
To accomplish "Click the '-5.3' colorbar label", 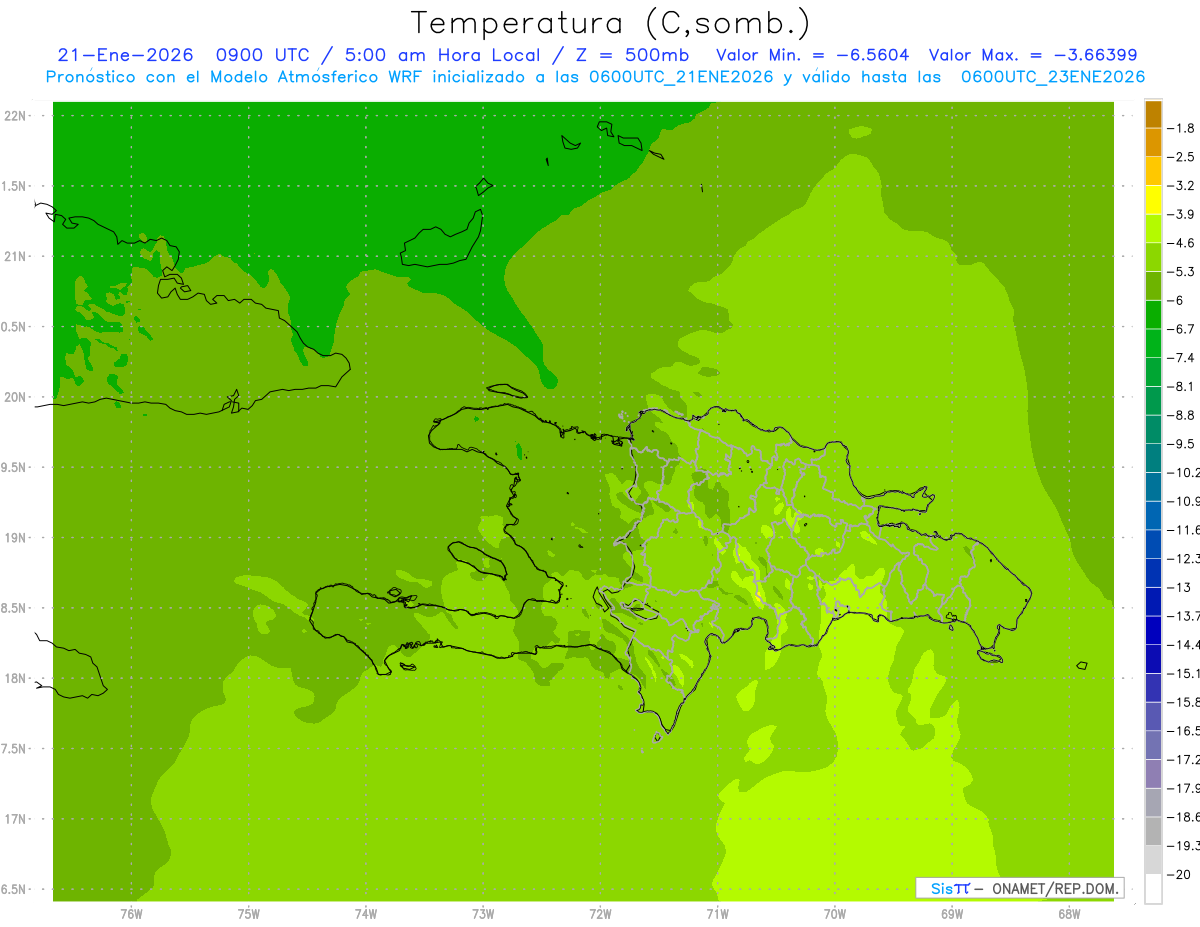I will coord(1181,272).
